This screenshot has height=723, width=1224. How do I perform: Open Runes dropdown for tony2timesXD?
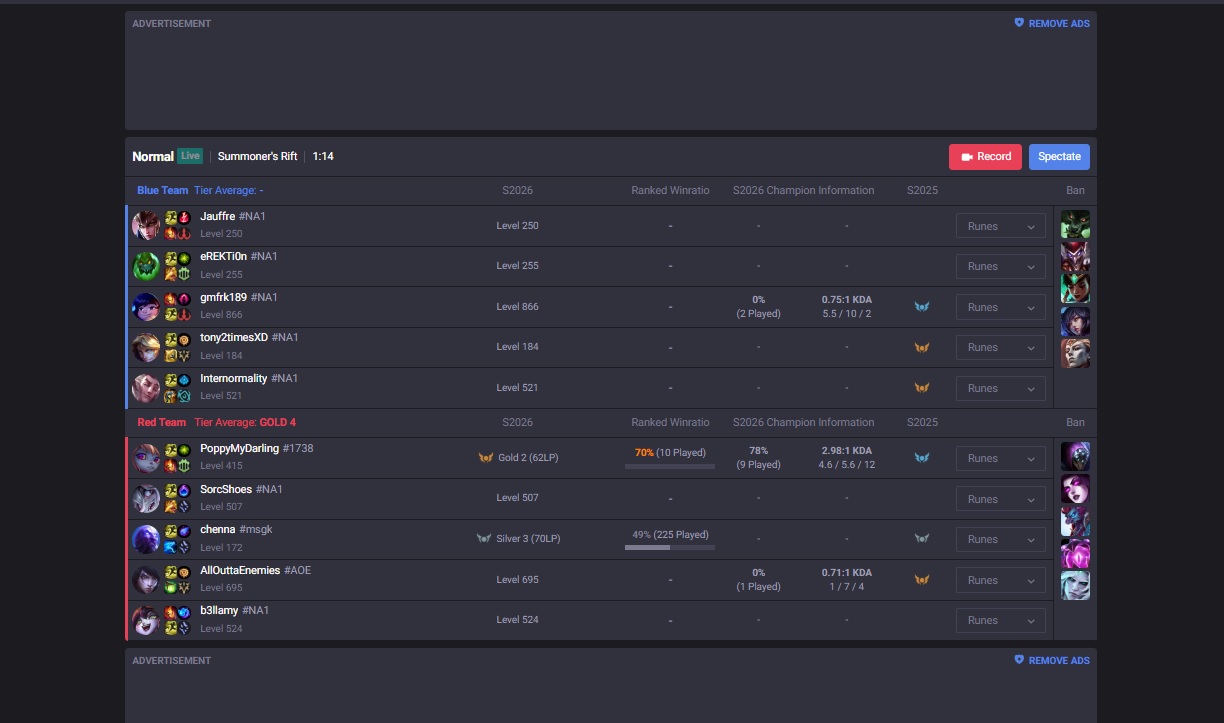(1001, 347)
